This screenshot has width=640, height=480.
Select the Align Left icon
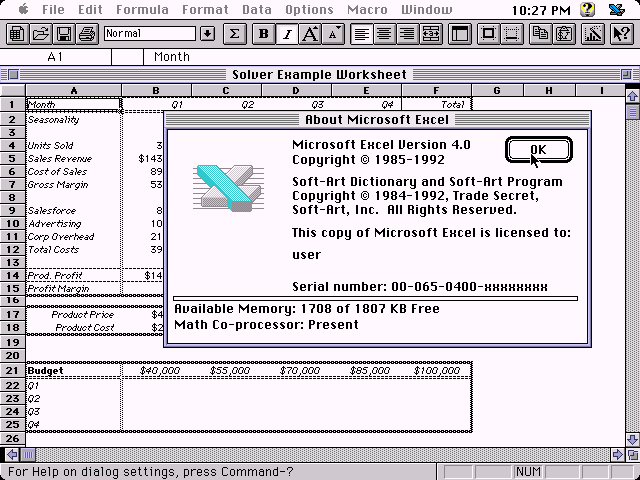(x=361, y=34)
